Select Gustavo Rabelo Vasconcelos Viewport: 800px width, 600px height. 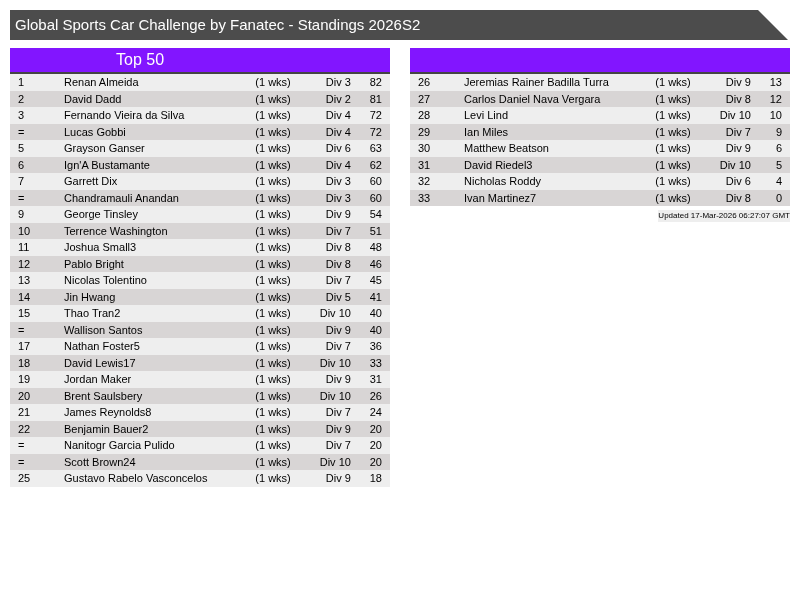(136, 478)
